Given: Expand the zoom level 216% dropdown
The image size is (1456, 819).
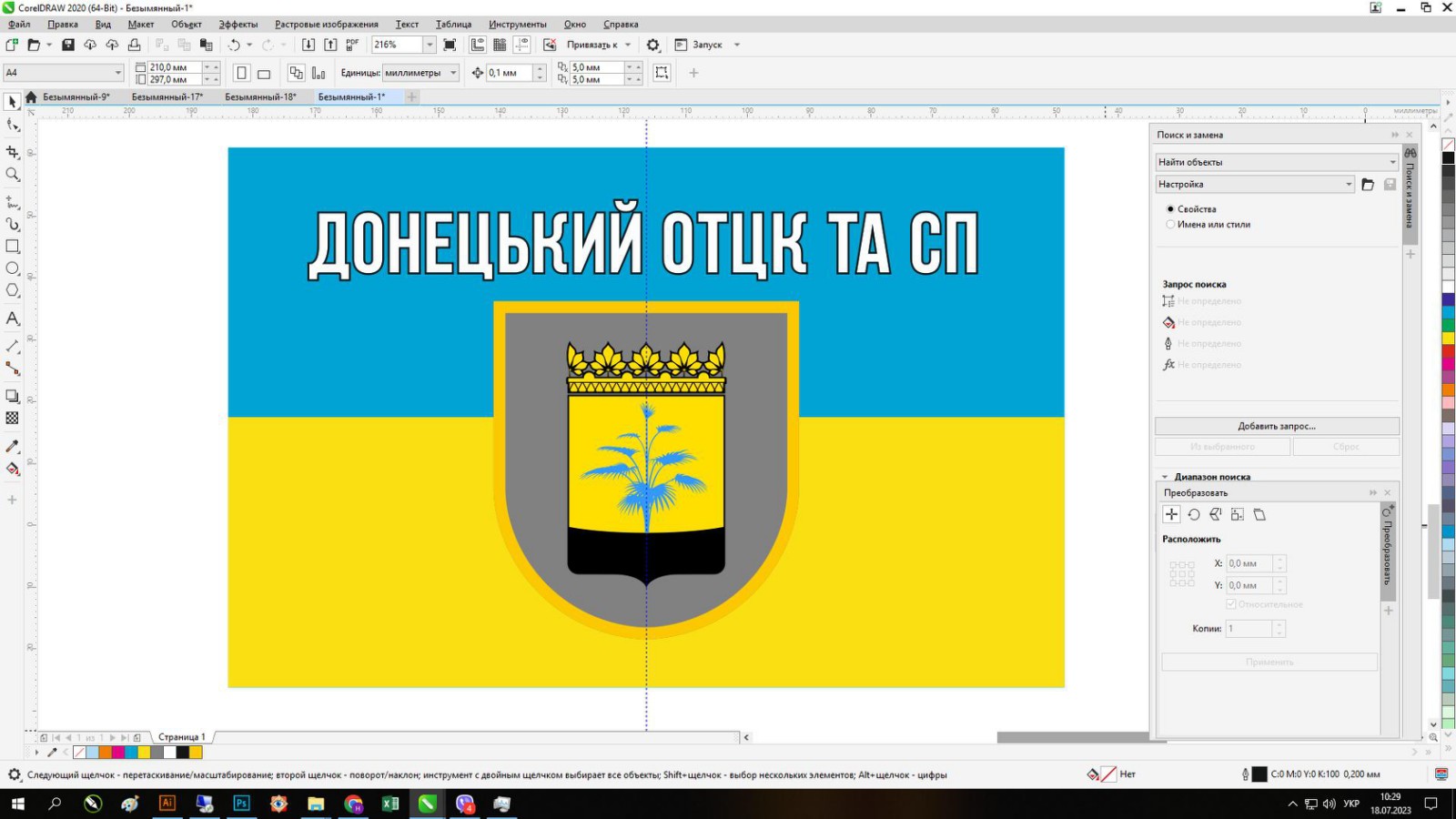Looking at the screenshot, I should (x=430, y=45).
